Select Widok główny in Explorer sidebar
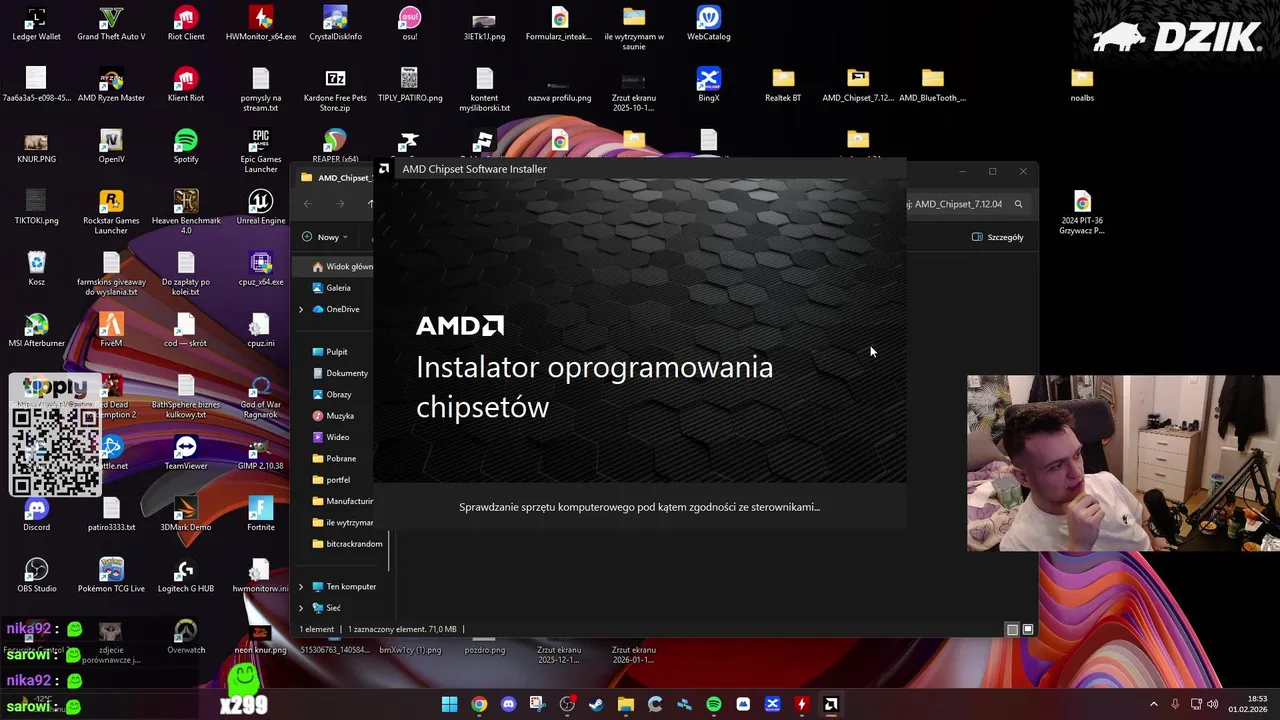 [342, 267]
